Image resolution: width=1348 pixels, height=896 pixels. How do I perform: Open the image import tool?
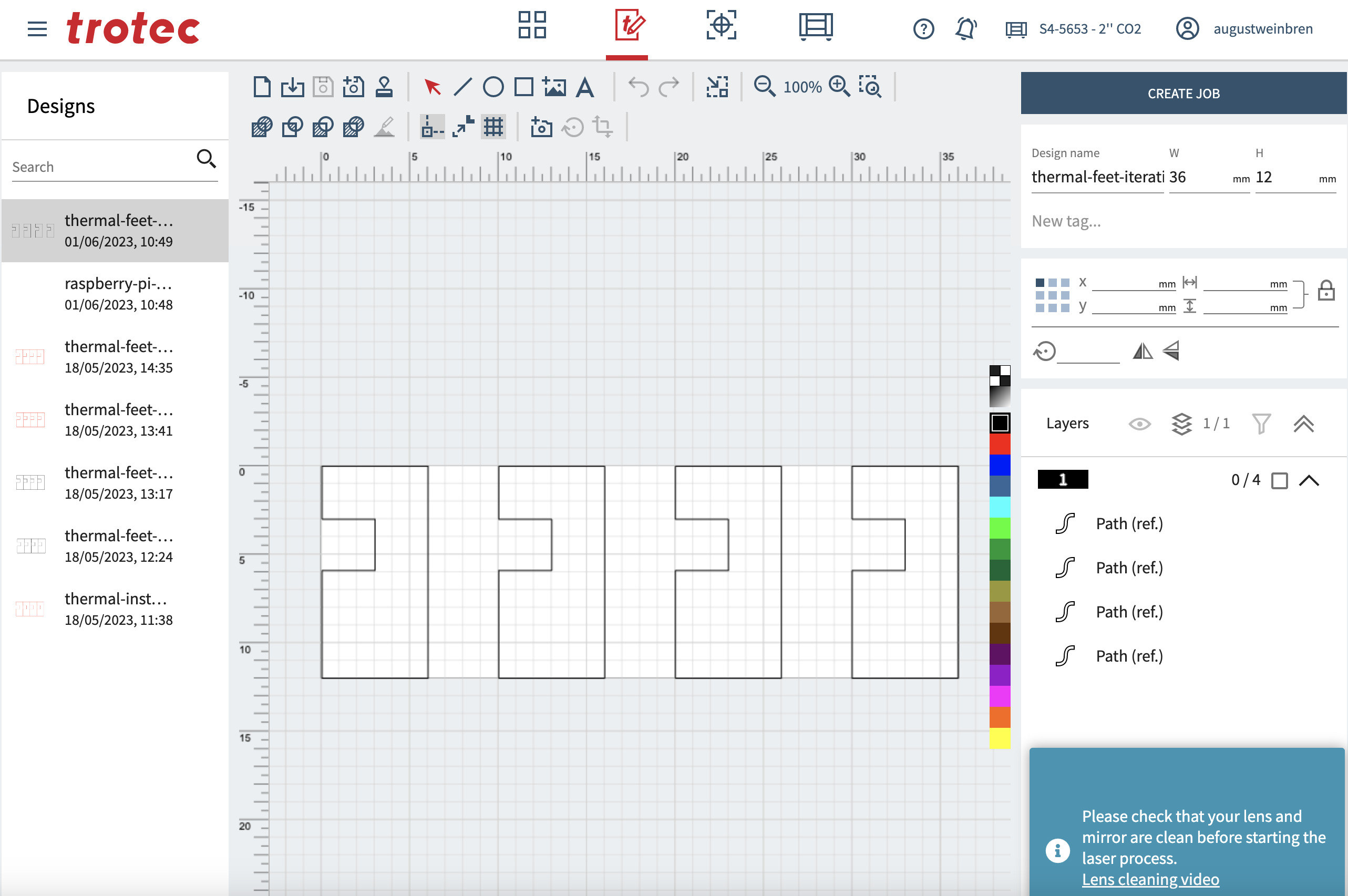tap(555, 87)
